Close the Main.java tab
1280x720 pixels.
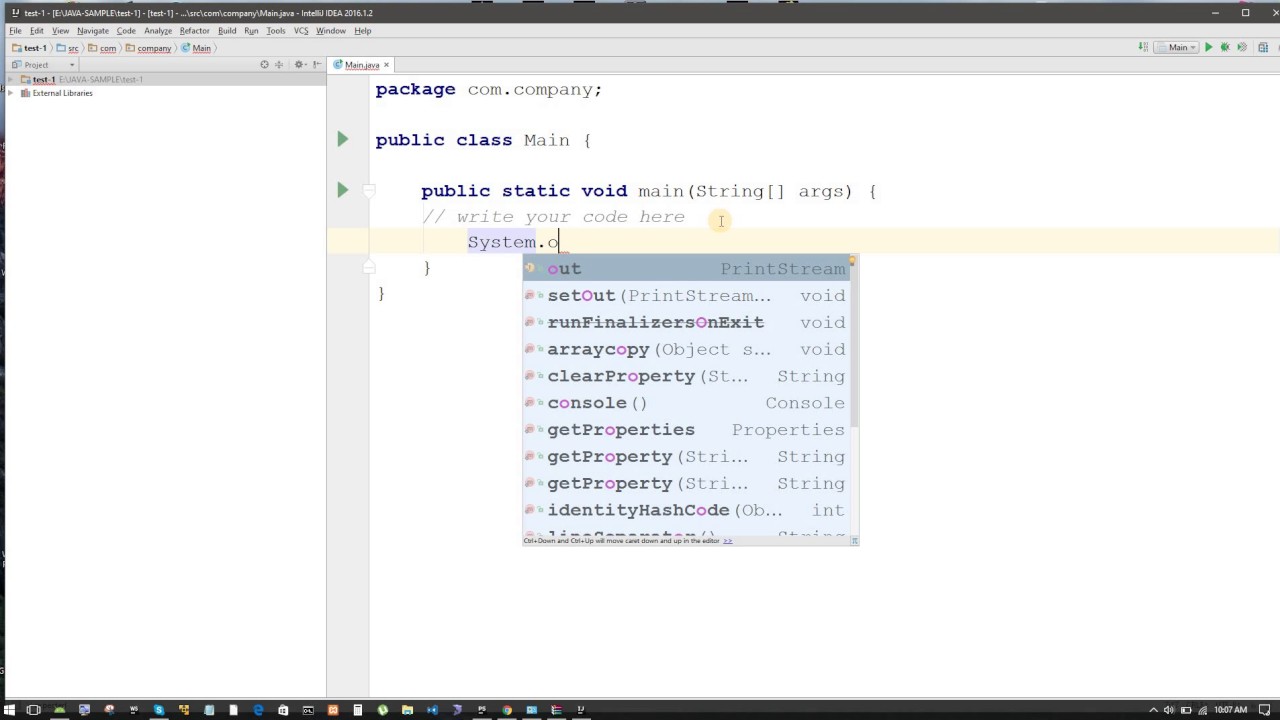(x=386, y=65)
